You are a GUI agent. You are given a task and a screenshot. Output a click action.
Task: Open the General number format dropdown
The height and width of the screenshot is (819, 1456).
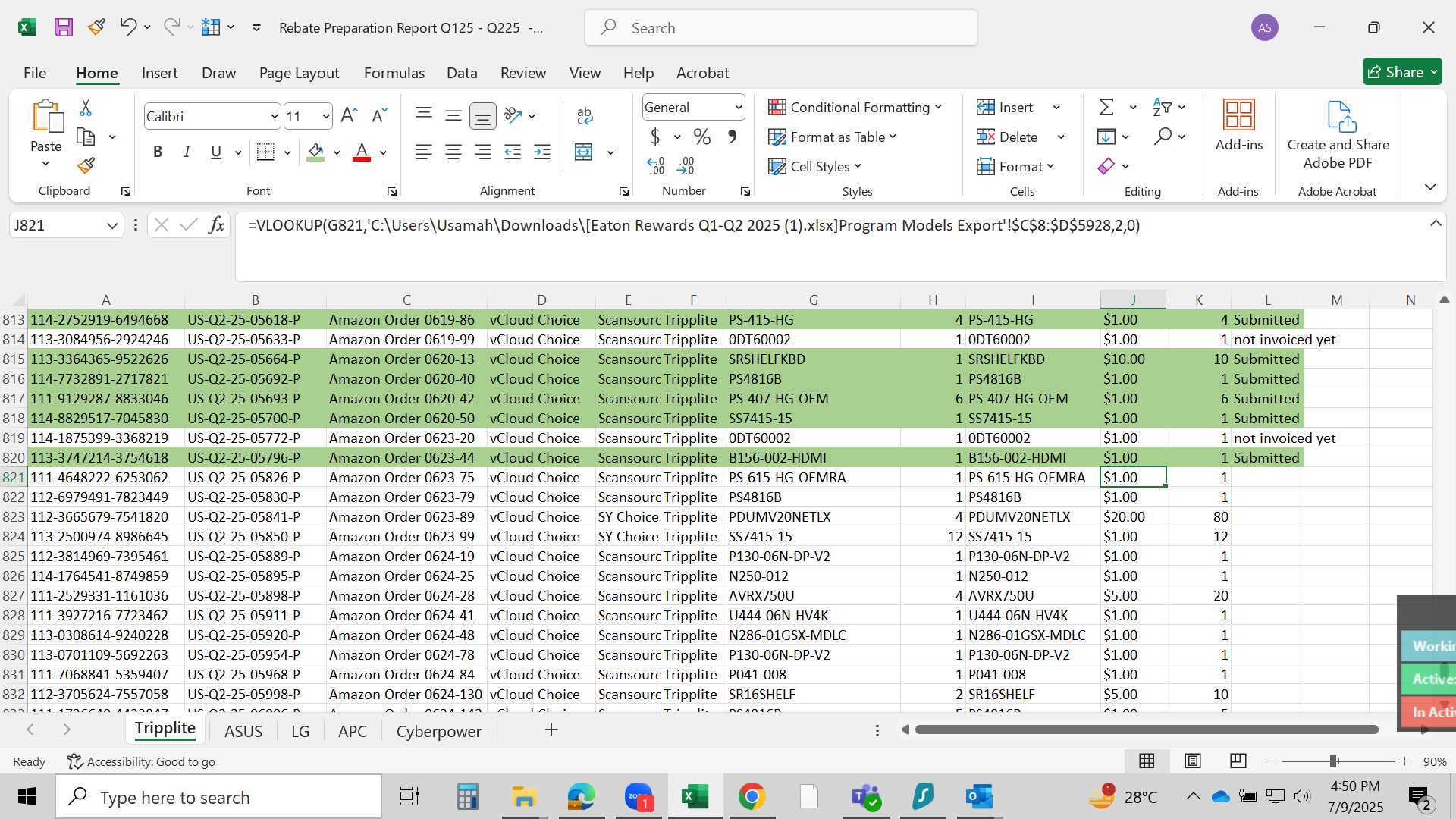pos(738,108)
